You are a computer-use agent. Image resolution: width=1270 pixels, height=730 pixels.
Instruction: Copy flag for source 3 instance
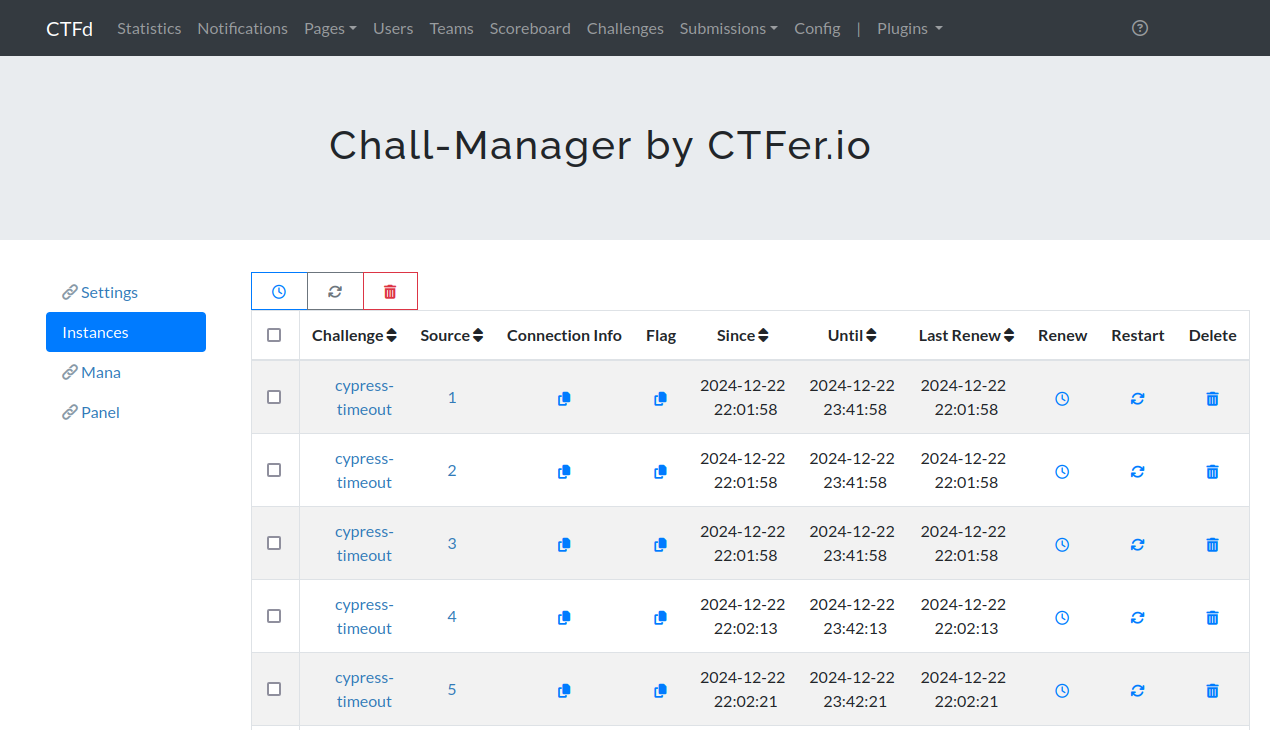coord(660,544)
